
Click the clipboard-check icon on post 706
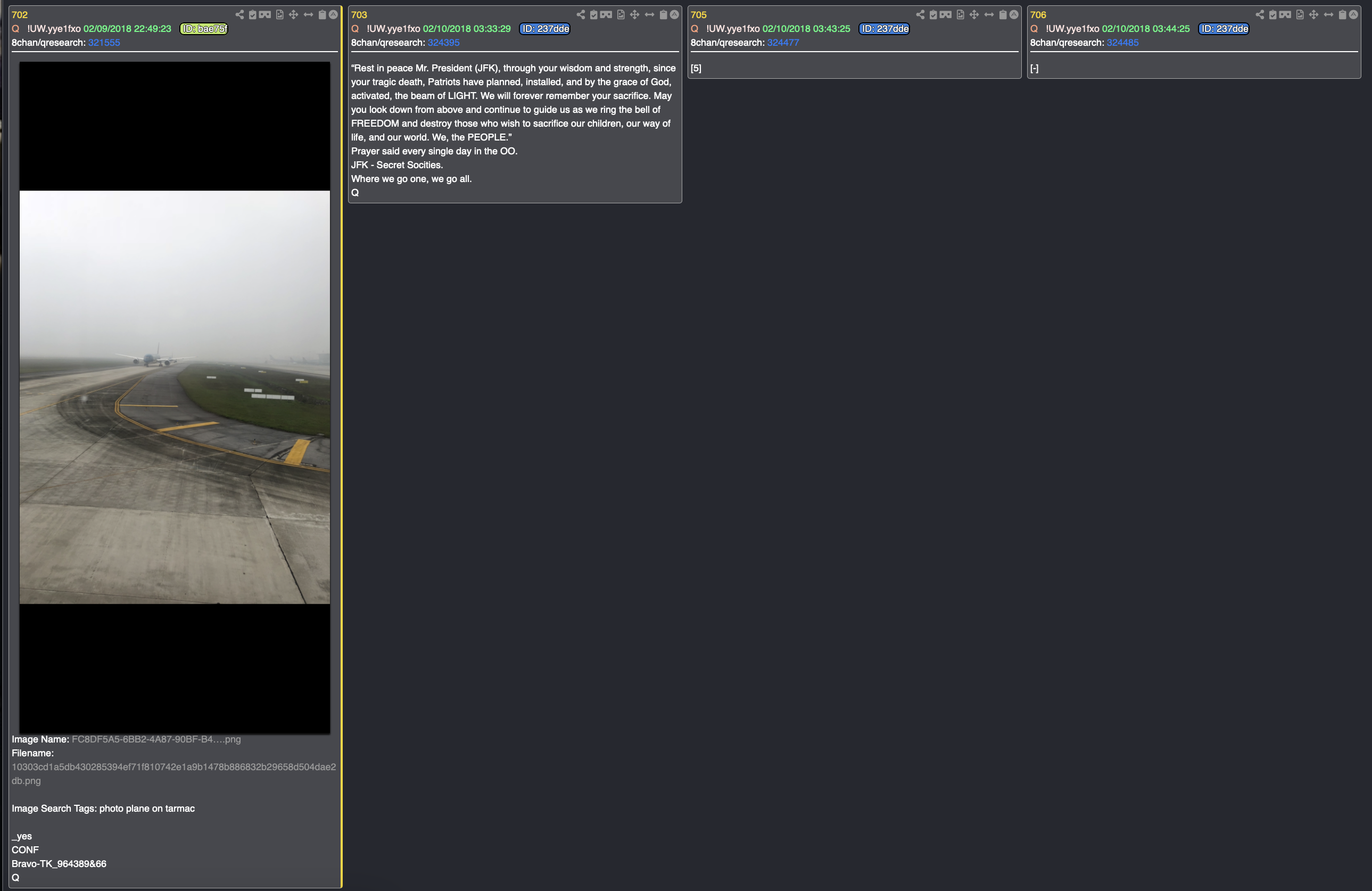(x=1272, y=14)
